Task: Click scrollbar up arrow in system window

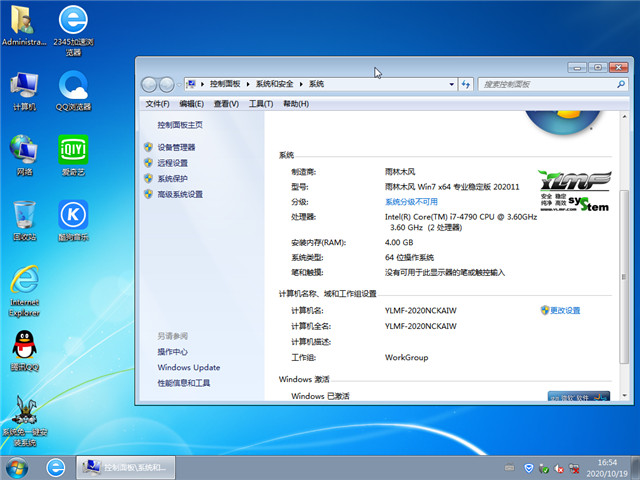Action: [x=624, y=116]
